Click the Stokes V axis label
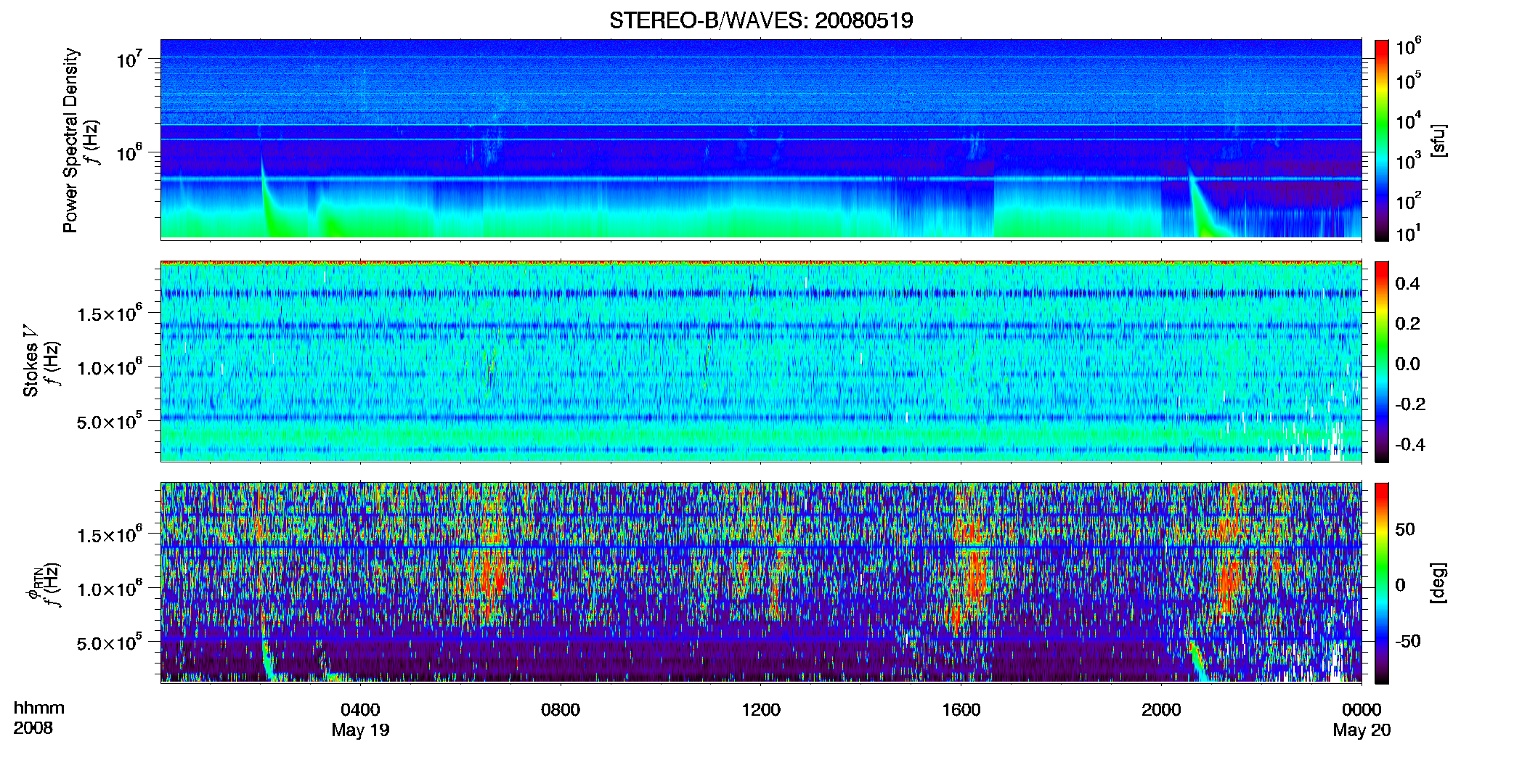 click(30, 361)
